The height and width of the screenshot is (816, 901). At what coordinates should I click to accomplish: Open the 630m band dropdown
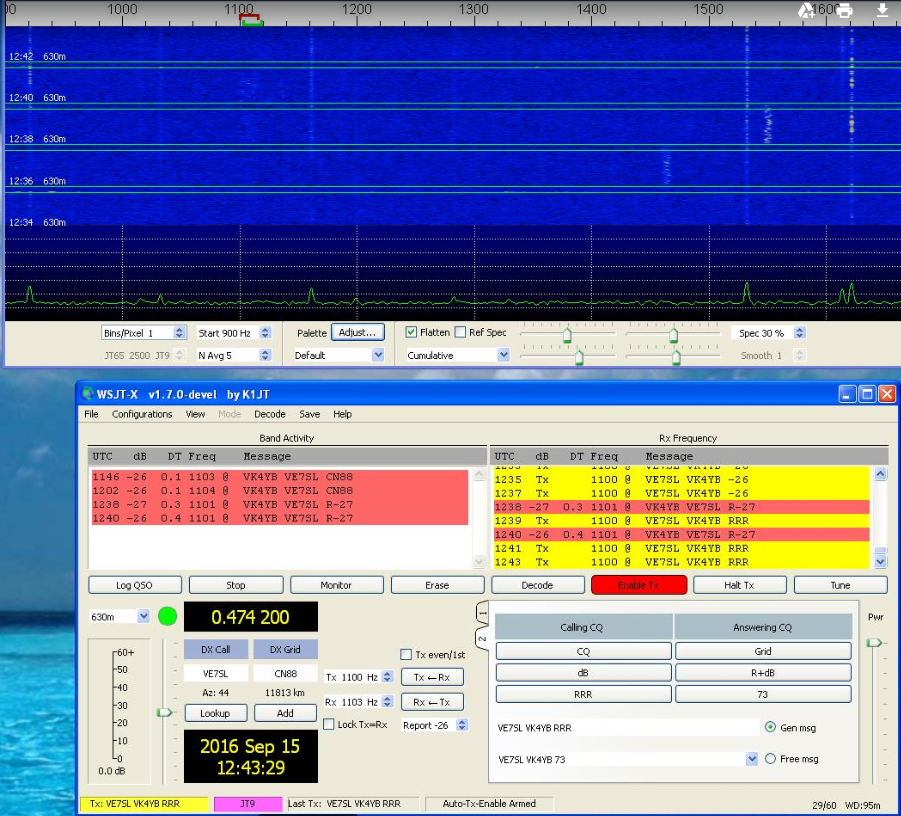point(142,617)
